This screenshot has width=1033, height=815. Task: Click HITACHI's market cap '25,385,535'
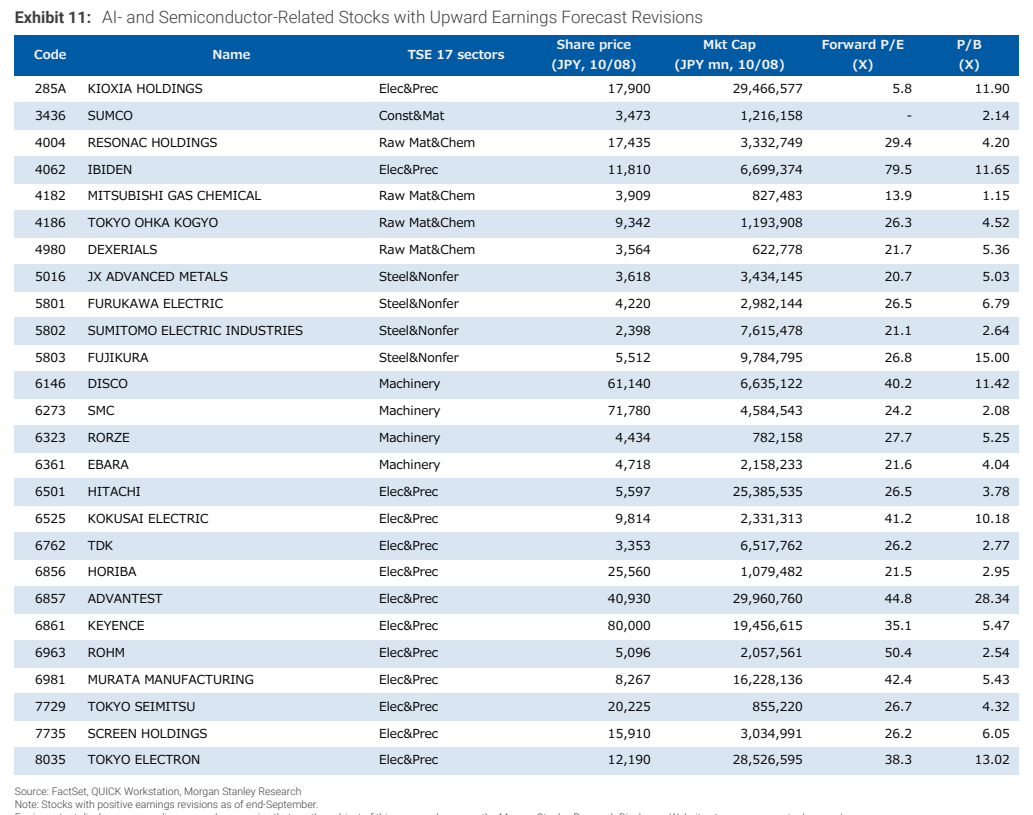[768, 492]
